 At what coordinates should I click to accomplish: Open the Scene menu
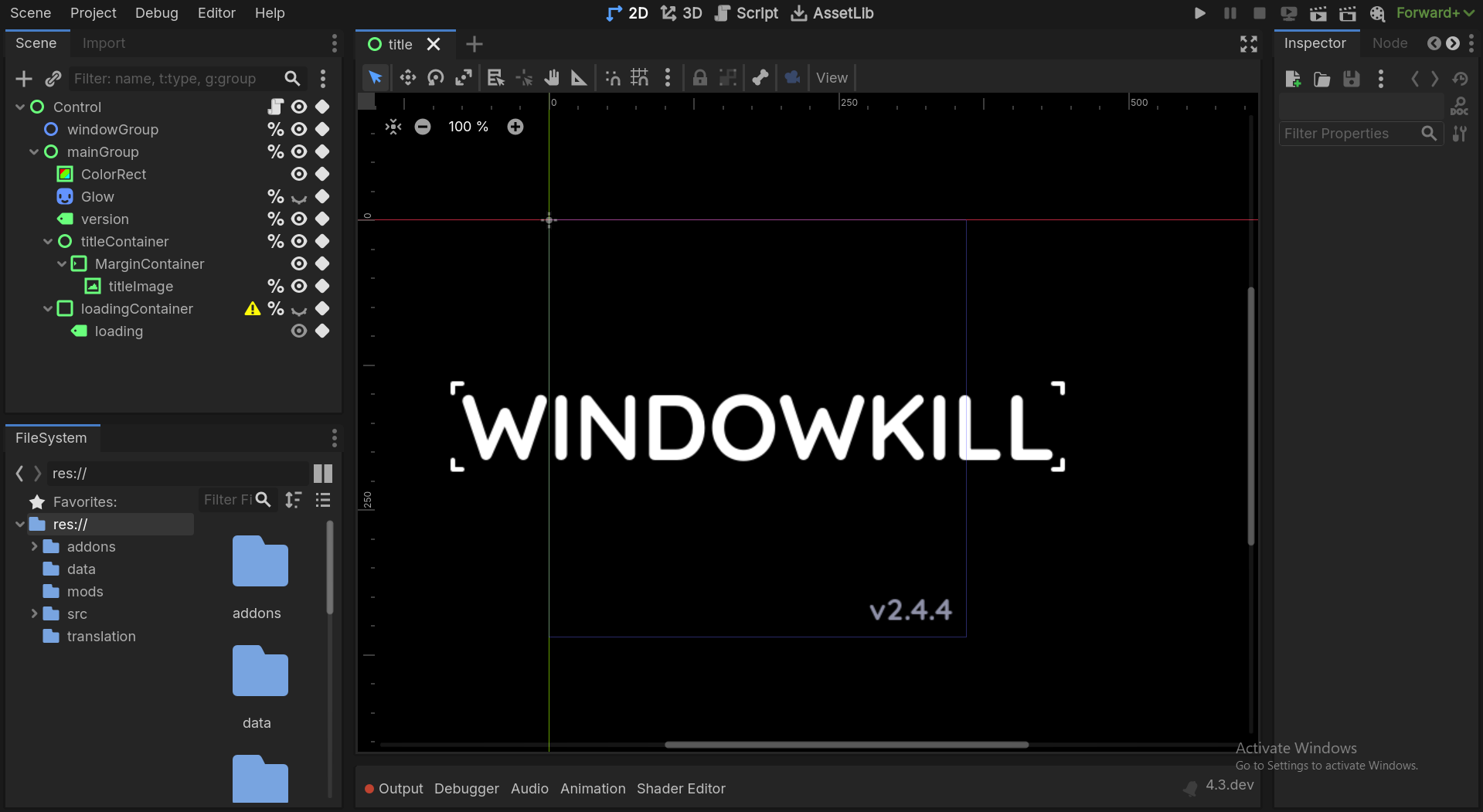[x=30, y=13]
